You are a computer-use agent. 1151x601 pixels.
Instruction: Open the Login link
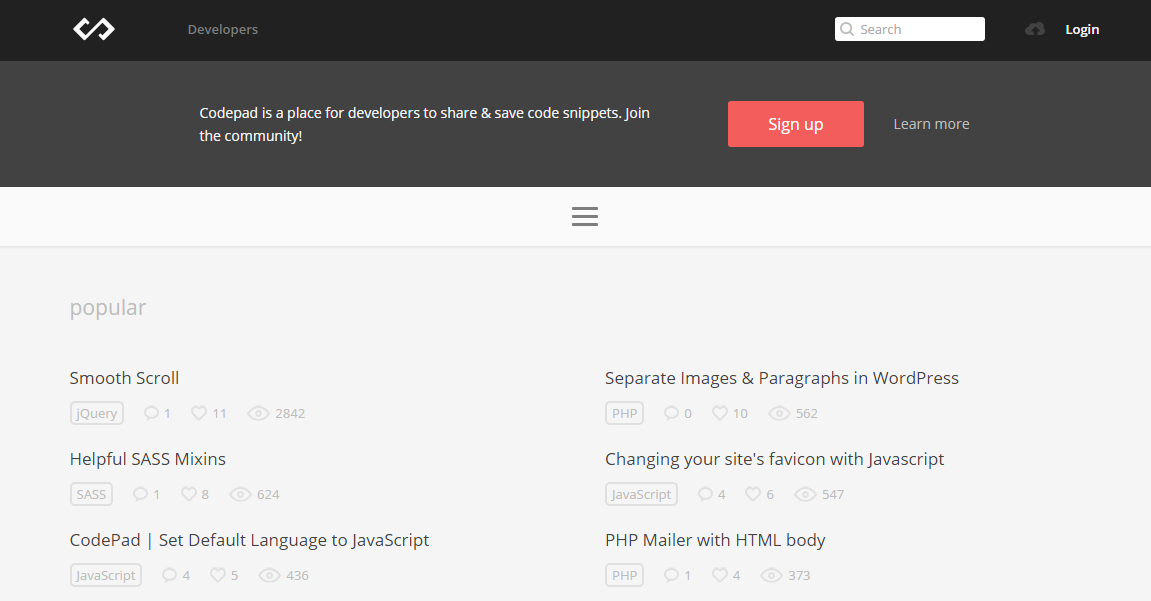1082,29
